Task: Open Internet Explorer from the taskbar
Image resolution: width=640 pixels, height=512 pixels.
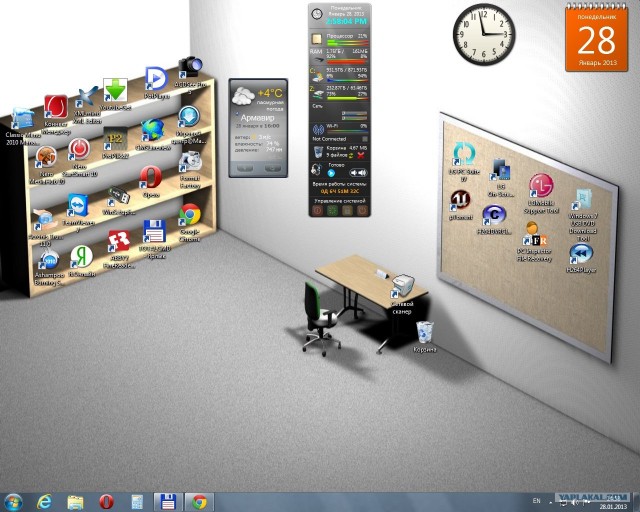Action: [44, 501]
